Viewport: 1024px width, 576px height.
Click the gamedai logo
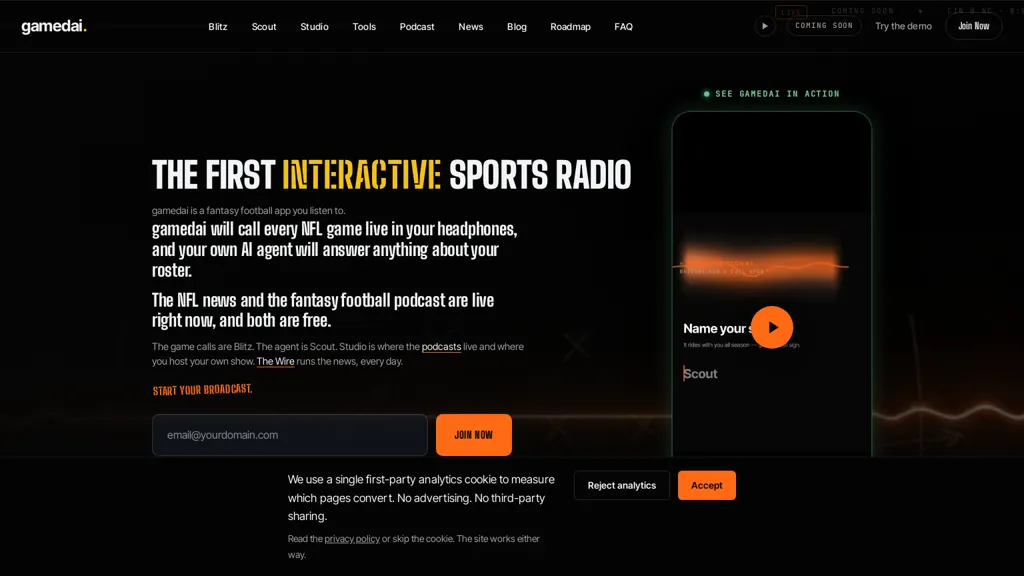54,26
